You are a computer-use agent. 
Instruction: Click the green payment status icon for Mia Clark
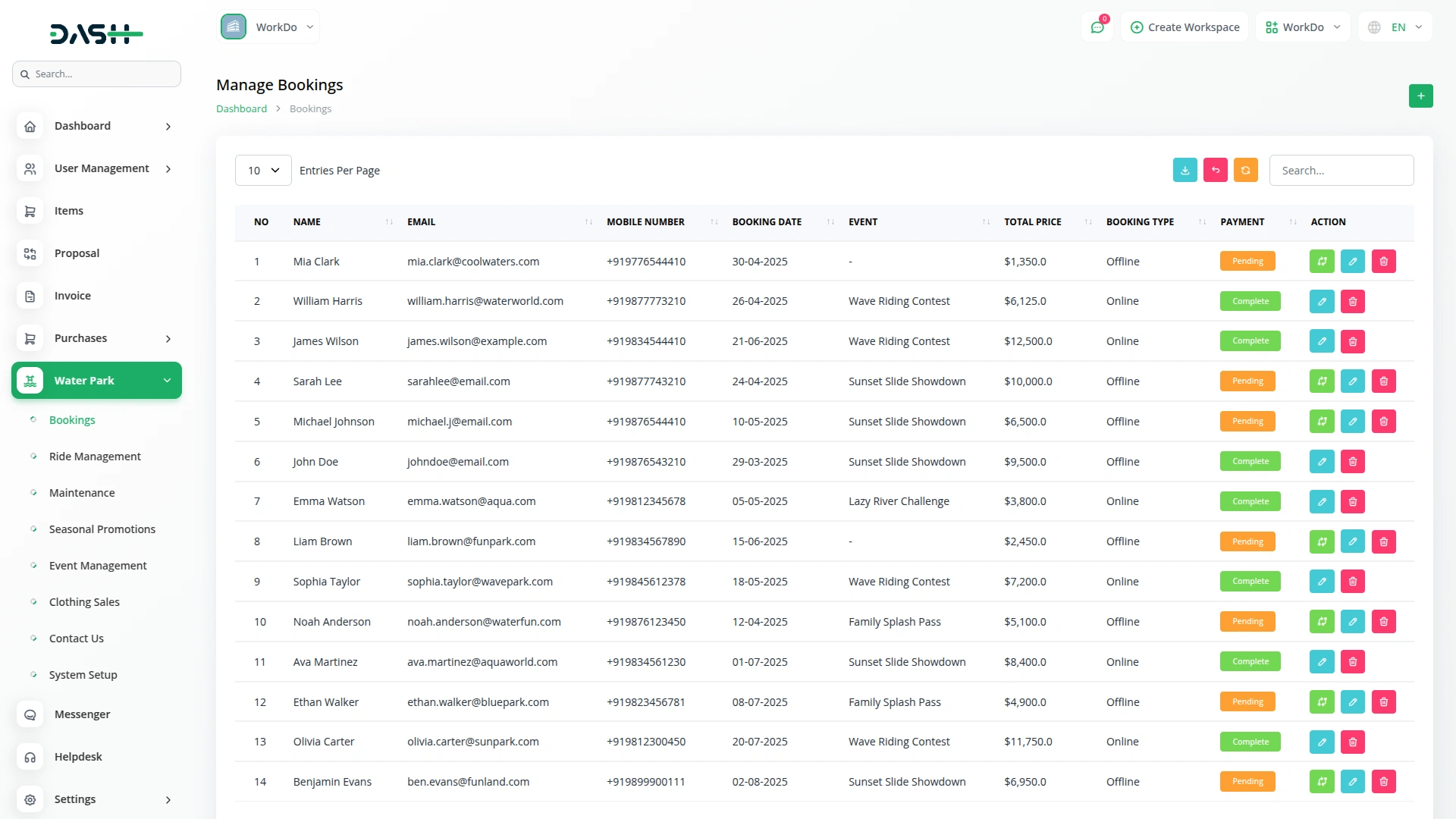point(1321,262)
